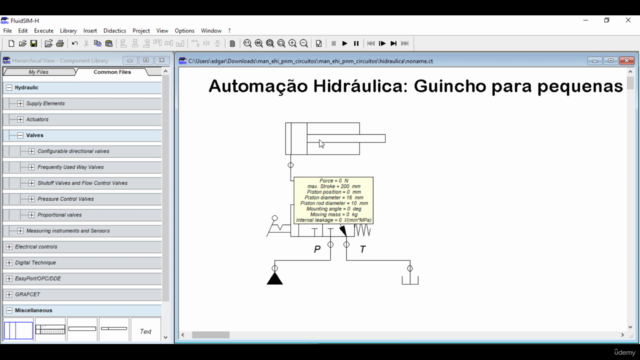Screen dimensions: 640x360
Task: Reset simulation with the rewind icon
Action: click(371, 43)
